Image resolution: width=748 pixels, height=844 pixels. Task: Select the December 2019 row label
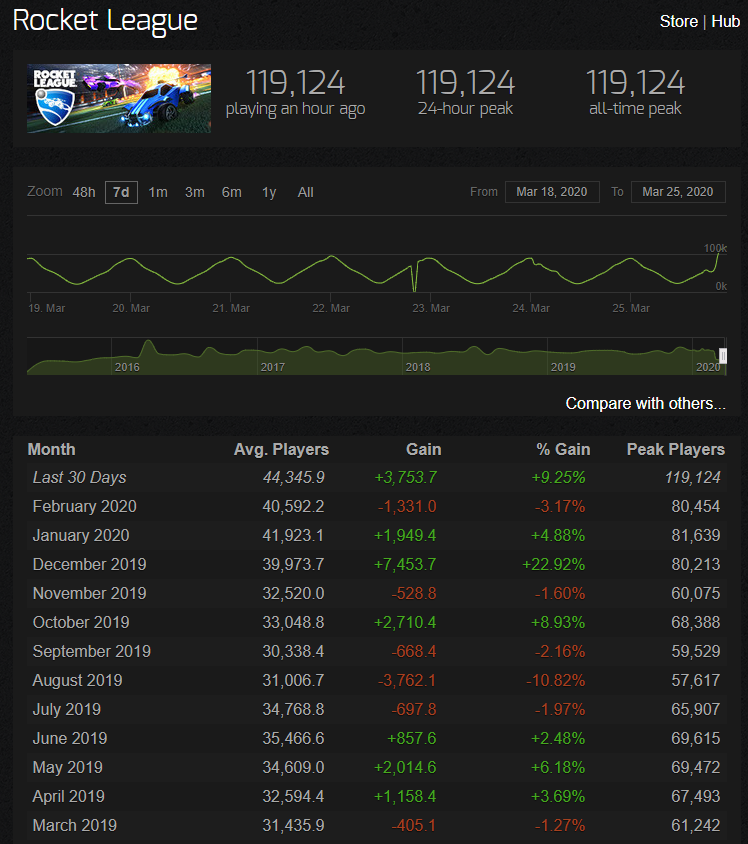[x=89, y=564]
